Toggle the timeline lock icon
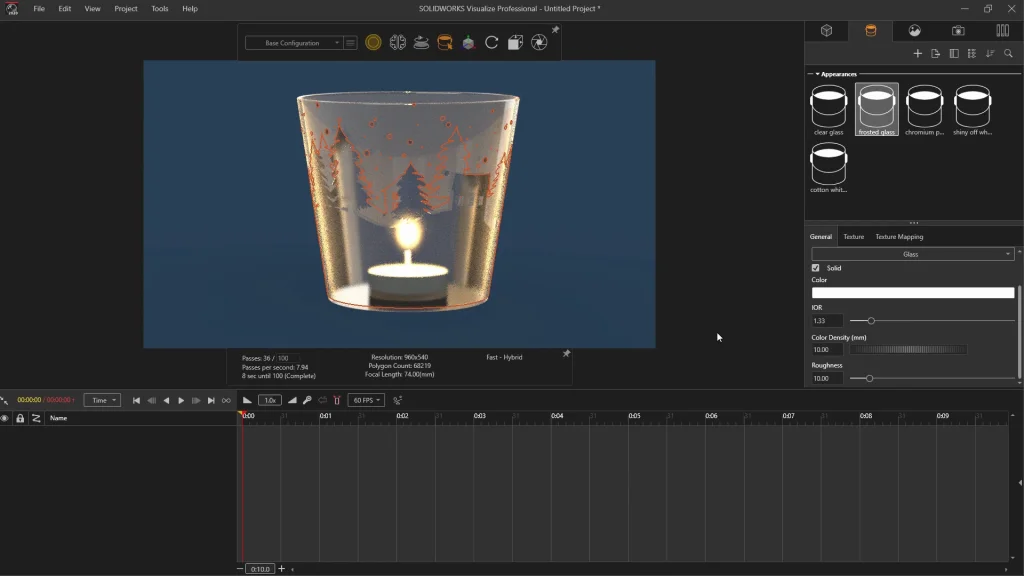Viewport: 1024px width, 576px height. 20,418
